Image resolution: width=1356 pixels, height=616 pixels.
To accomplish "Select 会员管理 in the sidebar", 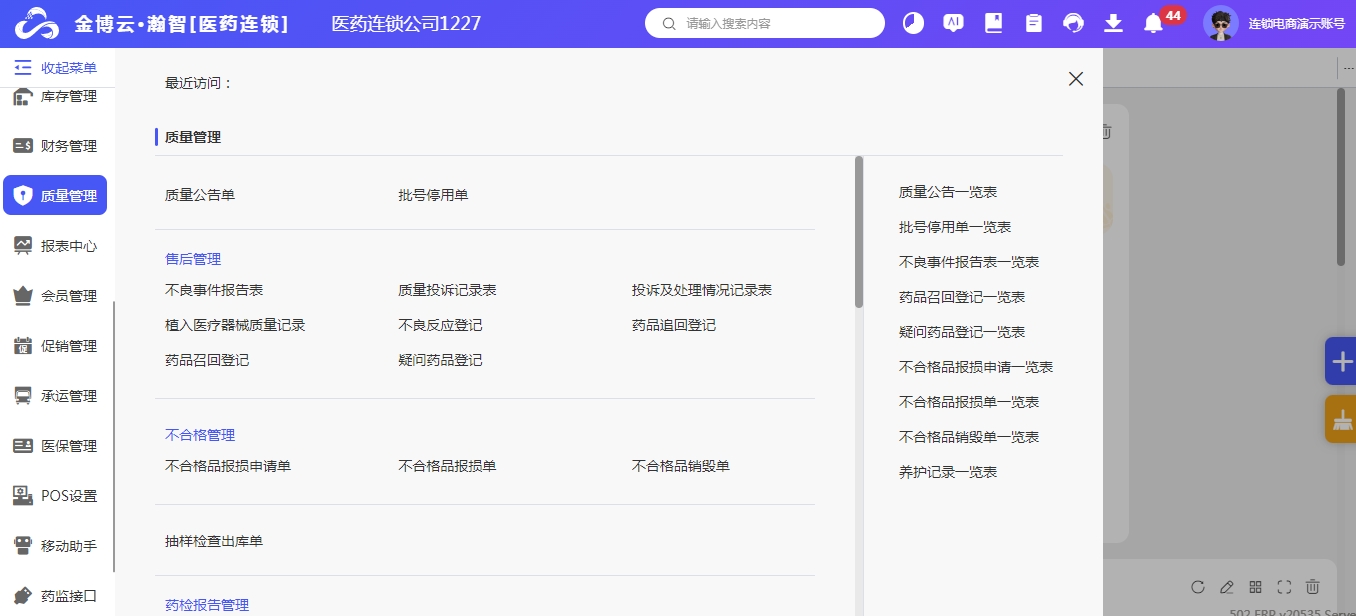I will (x=56, y=296).
